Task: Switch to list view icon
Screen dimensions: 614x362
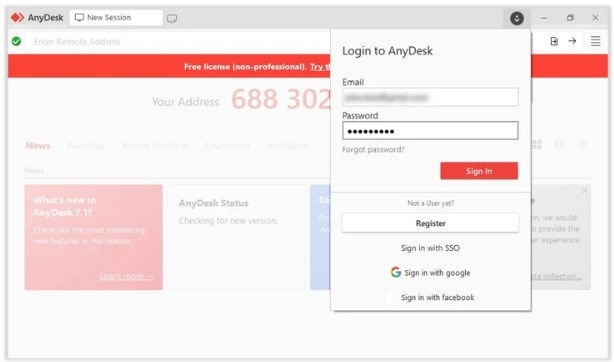Action: 582,145
